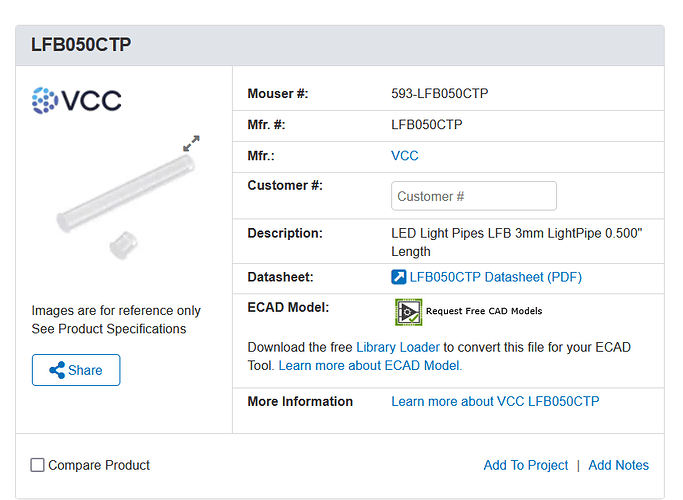
Task: Click into the Customer # input field
Action: coord(473,196)
